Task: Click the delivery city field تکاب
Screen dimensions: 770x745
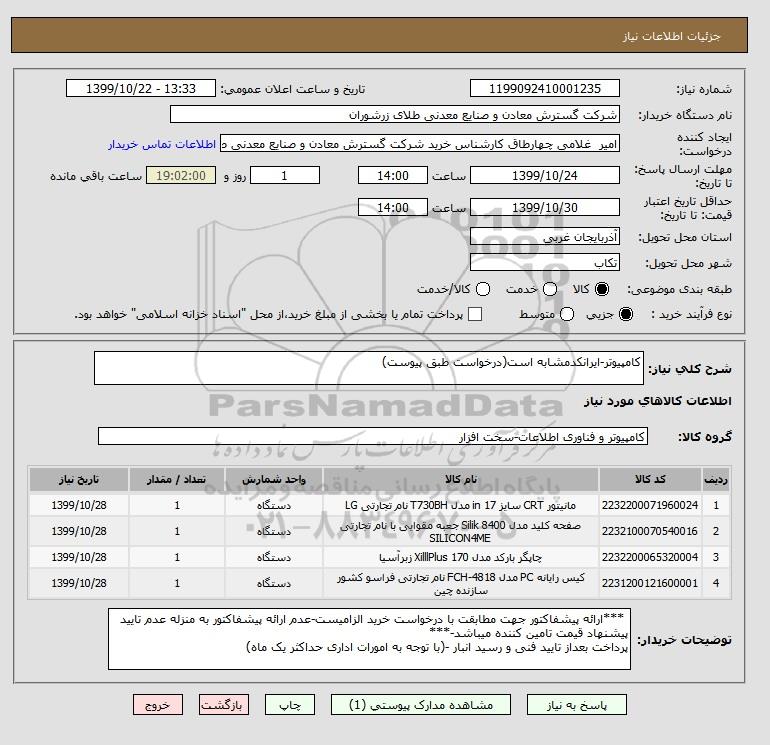Action: coord(545,262)
